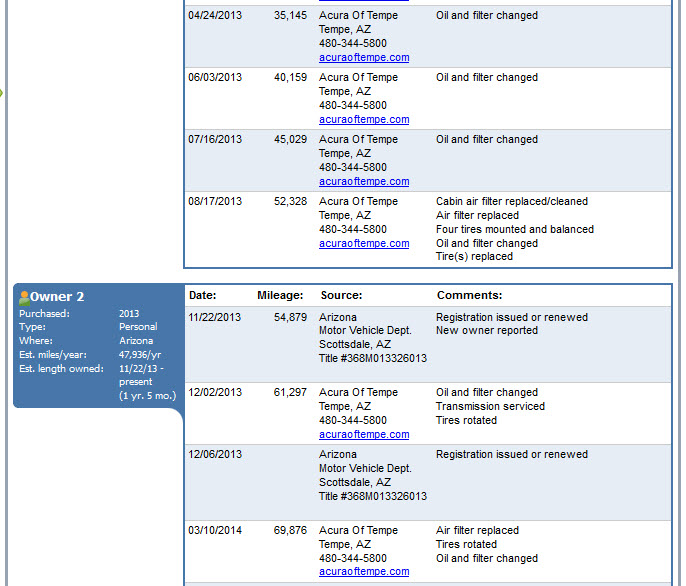The image size is (686, 586).
Task: Open acuraoftempe.com link in 04/24/2013 record
Action: [x=364, y=58]
